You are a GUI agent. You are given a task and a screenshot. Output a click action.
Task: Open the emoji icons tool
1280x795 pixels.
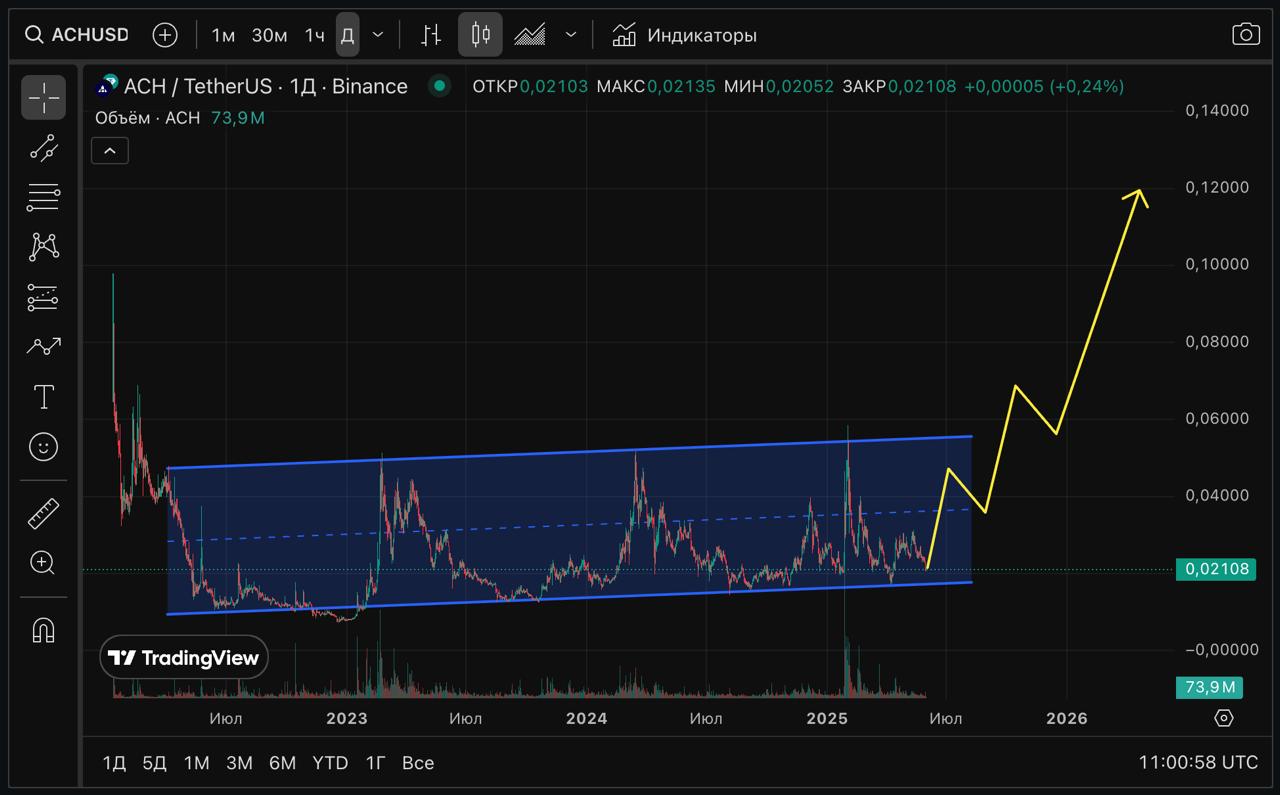point(44,446)
